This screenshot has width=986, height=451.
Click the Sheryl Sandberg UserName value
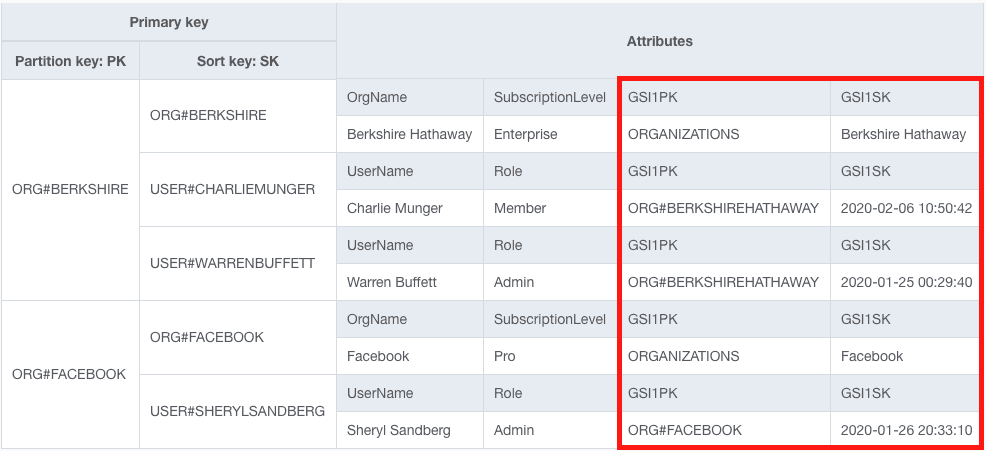[x=399, y=430]
